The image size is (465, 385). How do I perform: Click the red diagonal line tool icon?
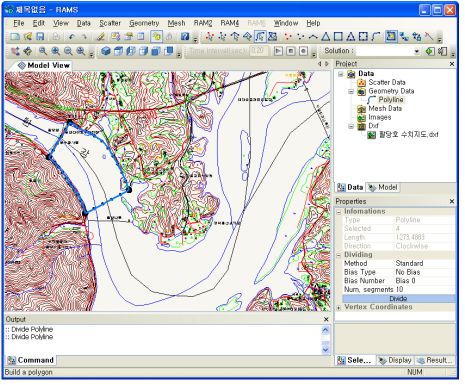point(429,37)
